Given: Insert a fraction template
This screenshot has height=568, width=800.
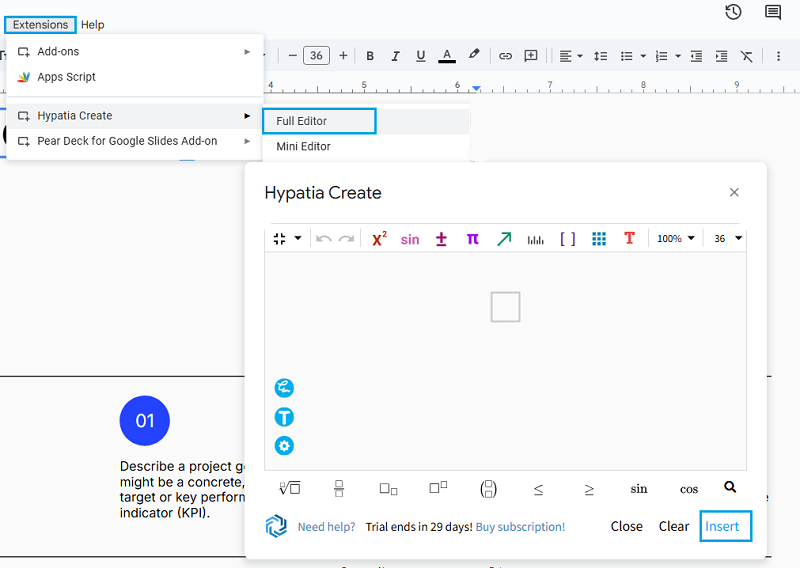Looking at the screenshot, I should [x=339, y=488].
